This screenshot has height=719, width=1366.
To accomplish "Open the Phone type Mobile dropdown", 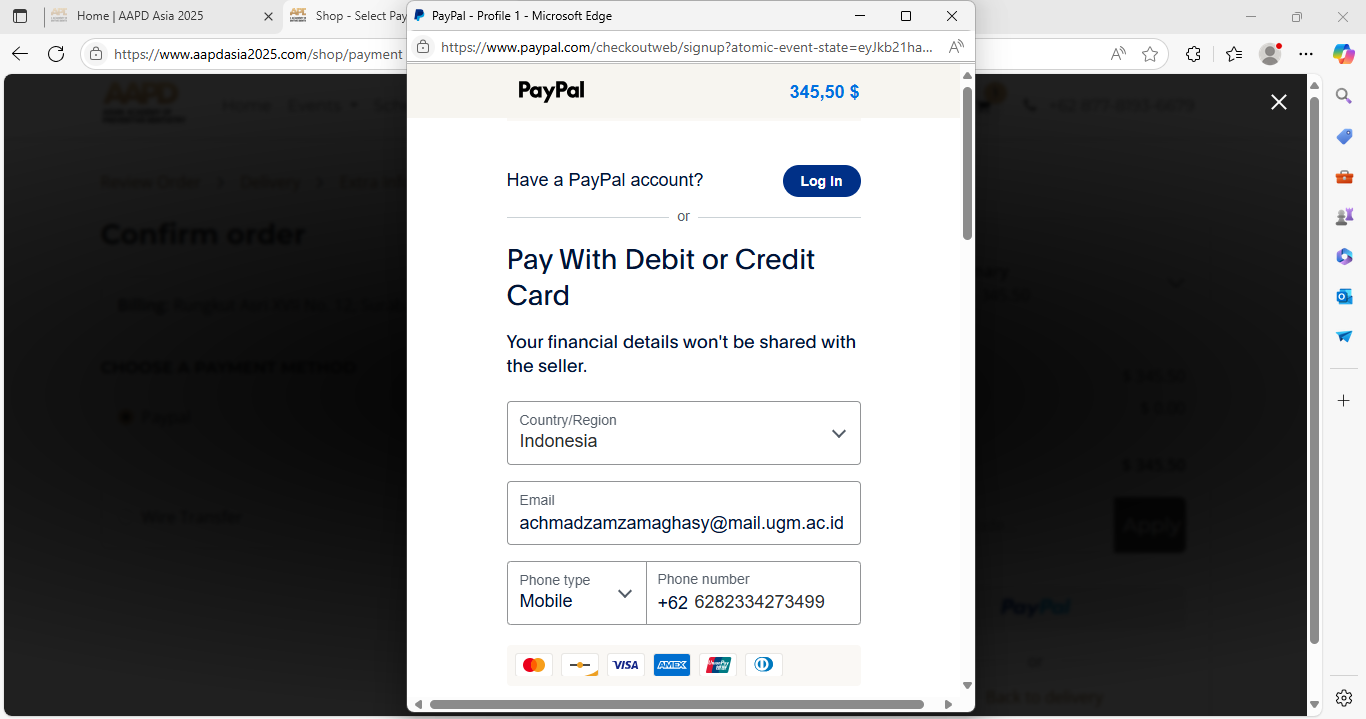I will pyautogui.click(x=577, y=593).
